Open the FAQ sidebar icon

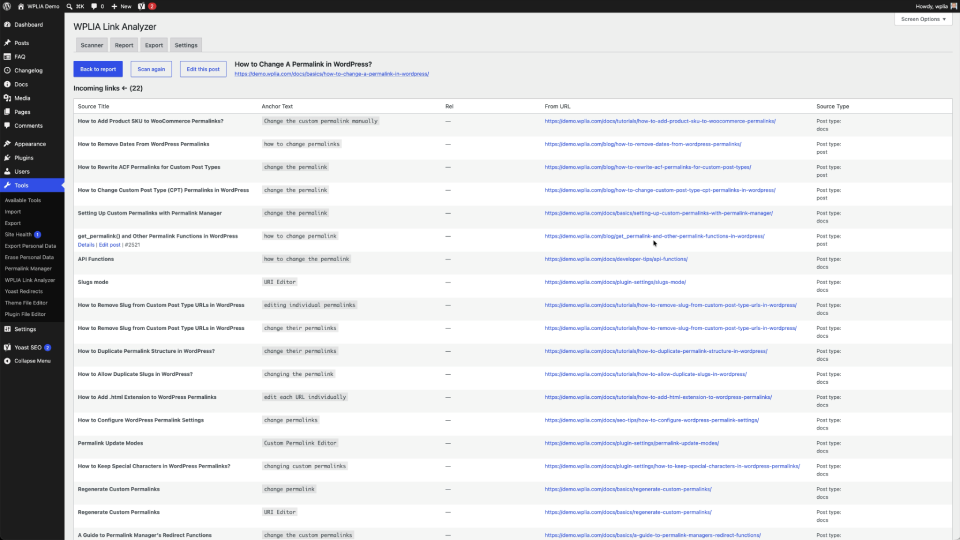click(7, 56)
